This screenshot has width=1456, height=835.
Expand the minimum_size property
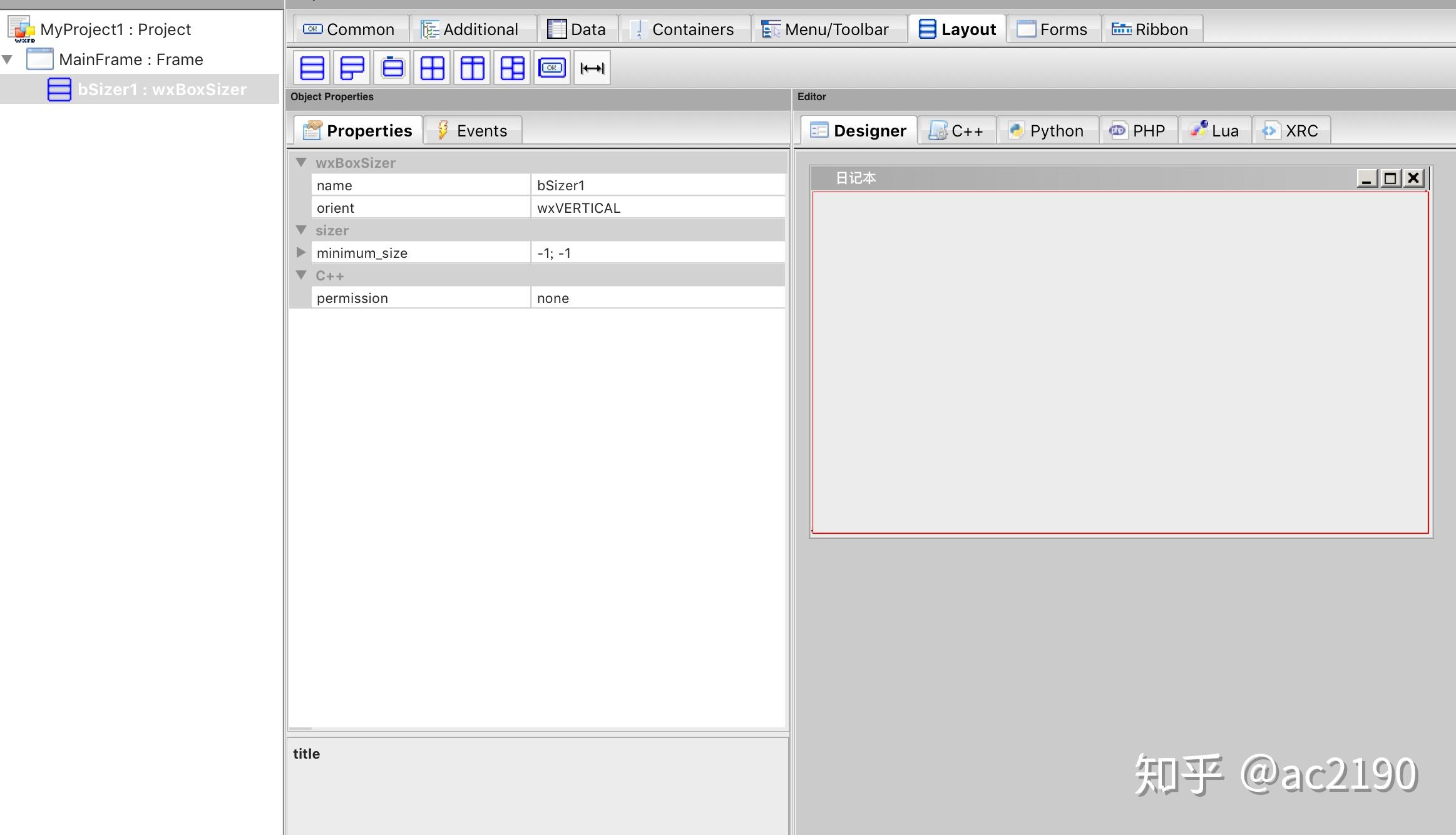pos(301,253)
